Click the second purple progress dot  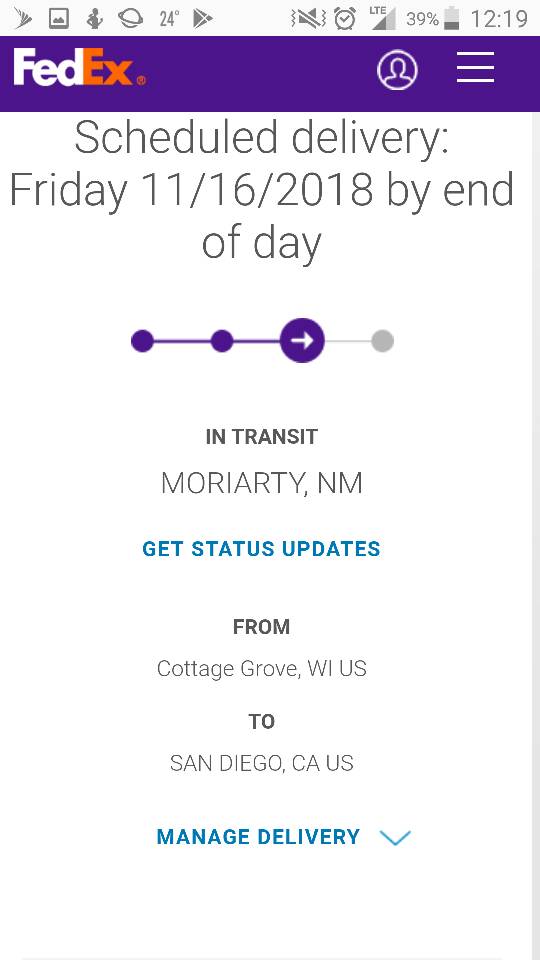[222, 340]
